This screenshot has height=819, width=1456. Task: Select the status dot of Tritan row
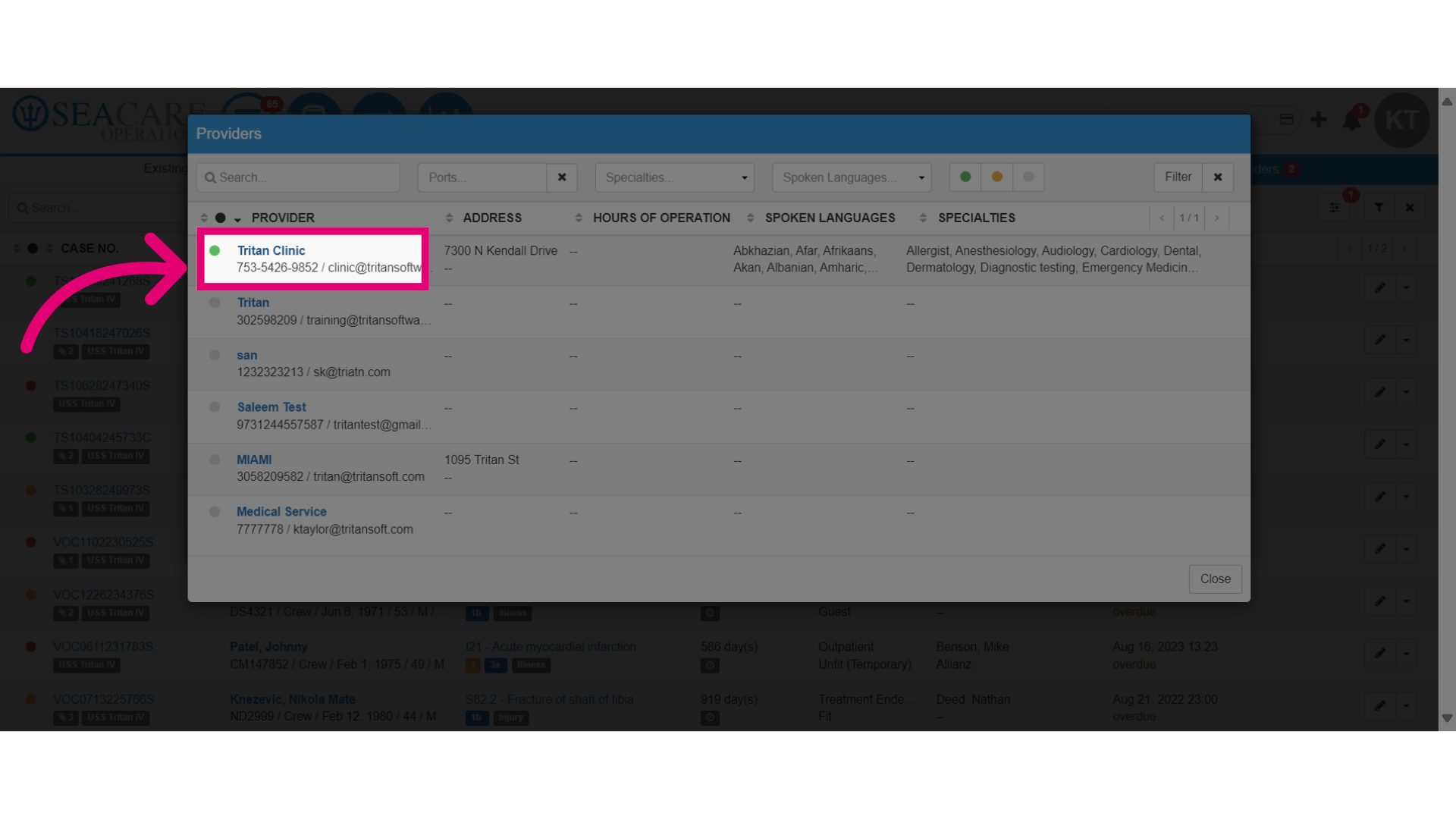tap(215, 303)
